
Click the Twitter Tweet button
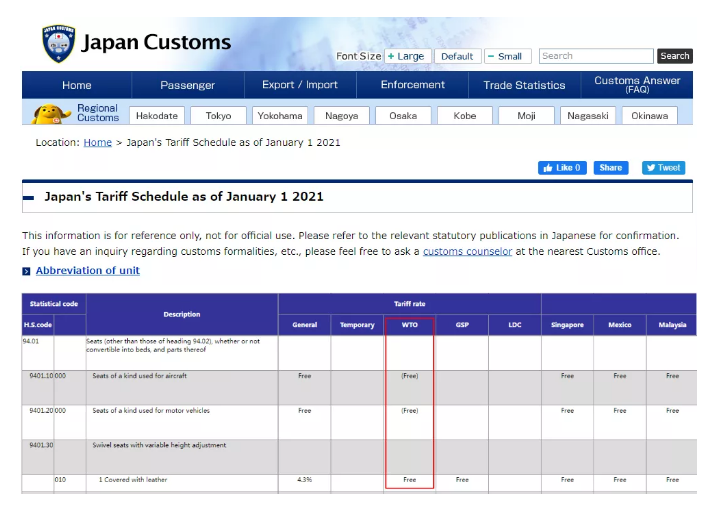(663, 168)
